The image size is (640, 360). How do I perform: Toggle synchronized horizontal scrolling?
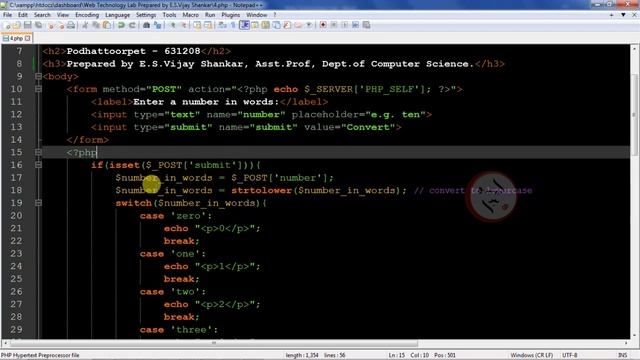[208, 25]
